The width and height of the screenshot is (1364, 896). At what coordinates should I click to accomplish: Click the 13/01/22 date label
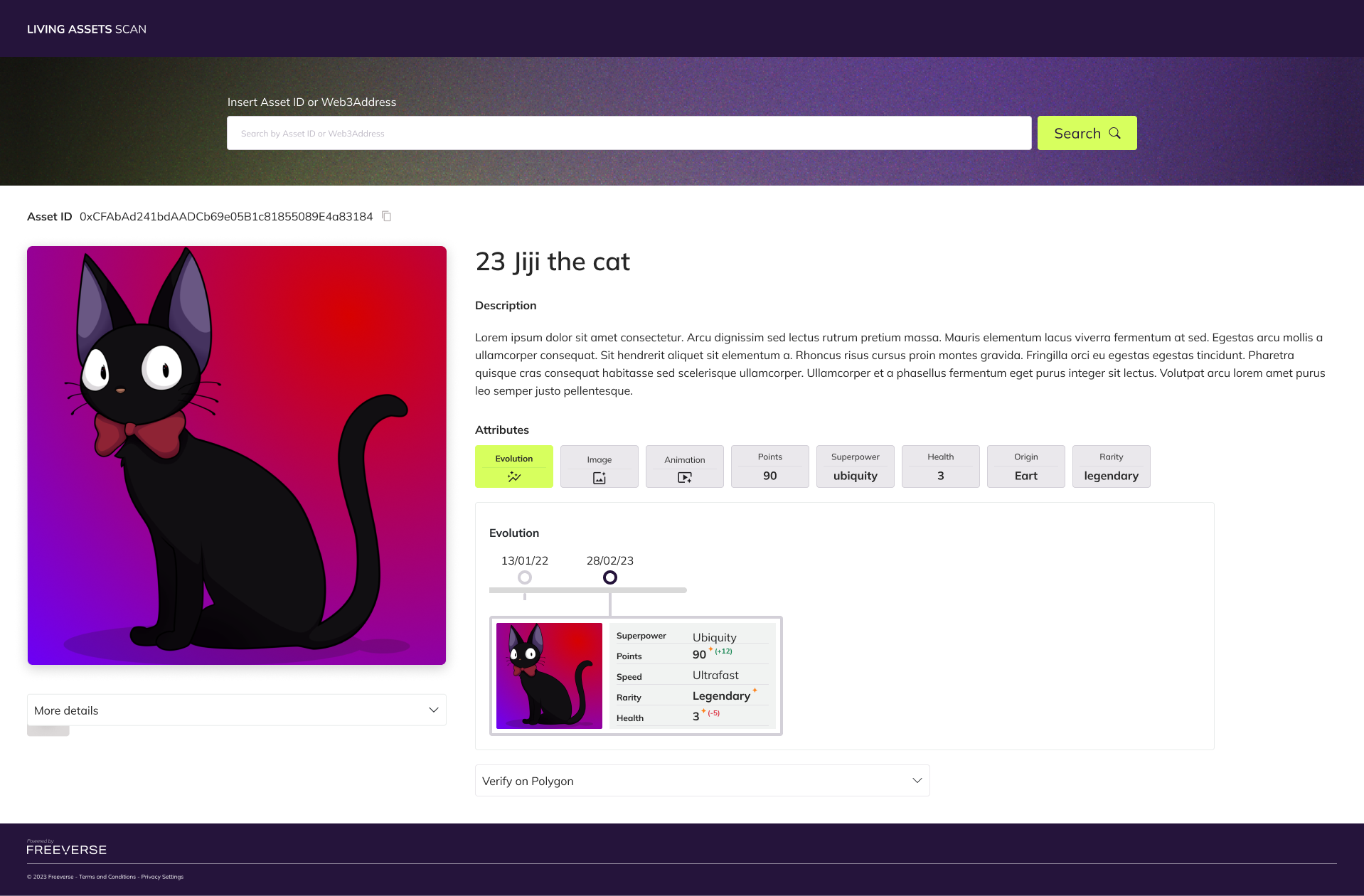[x=525, y=560]
